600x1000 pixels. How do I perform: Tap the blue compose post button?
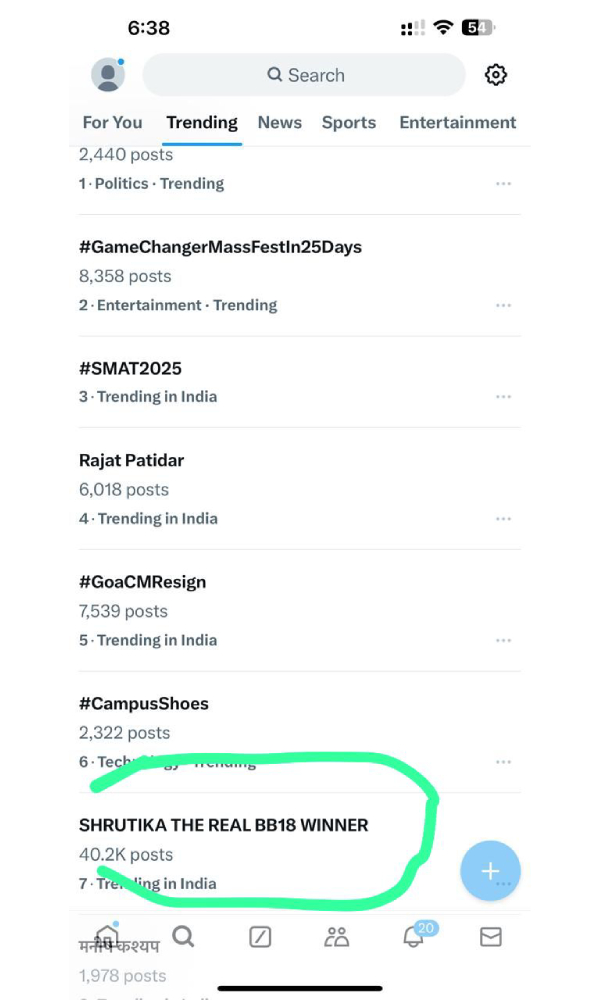pos(490,871)
